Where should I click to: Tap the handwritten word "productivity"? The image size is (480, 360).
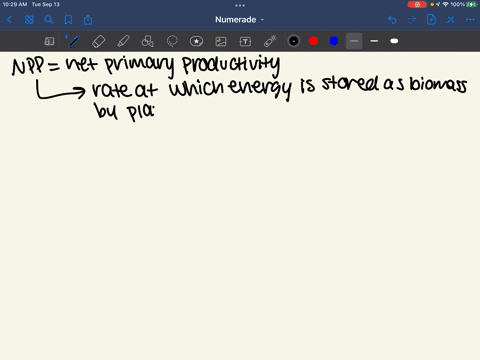pos(231,65)
